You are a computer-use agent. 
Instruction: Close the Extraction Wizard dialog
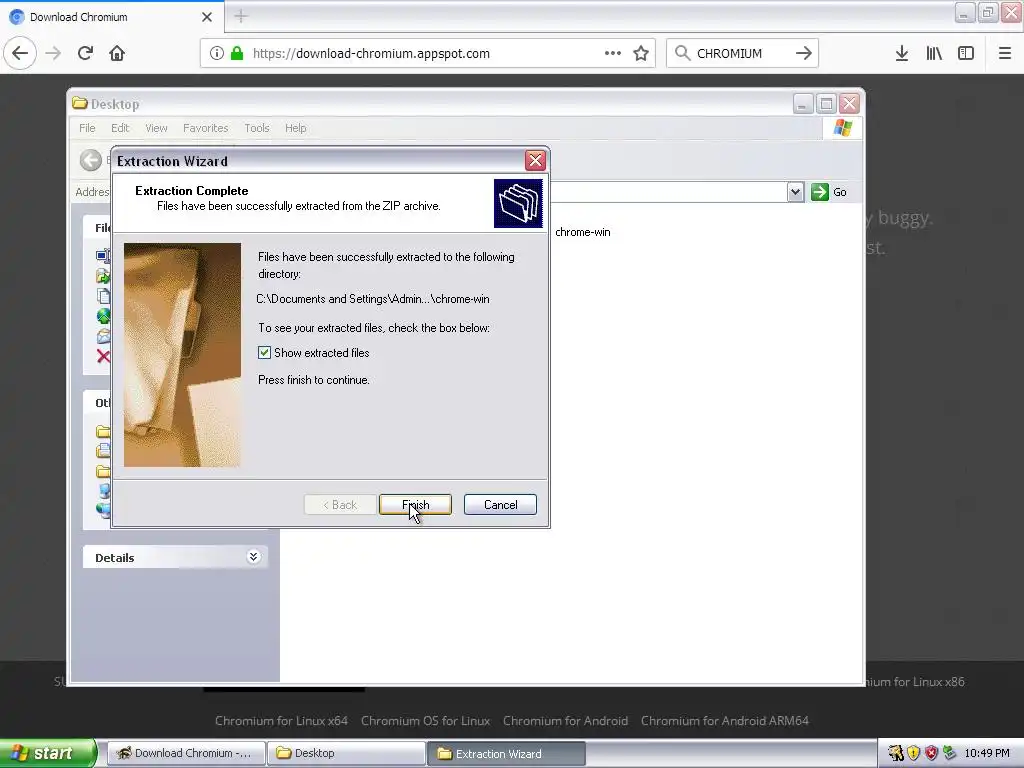pos(535,161)
